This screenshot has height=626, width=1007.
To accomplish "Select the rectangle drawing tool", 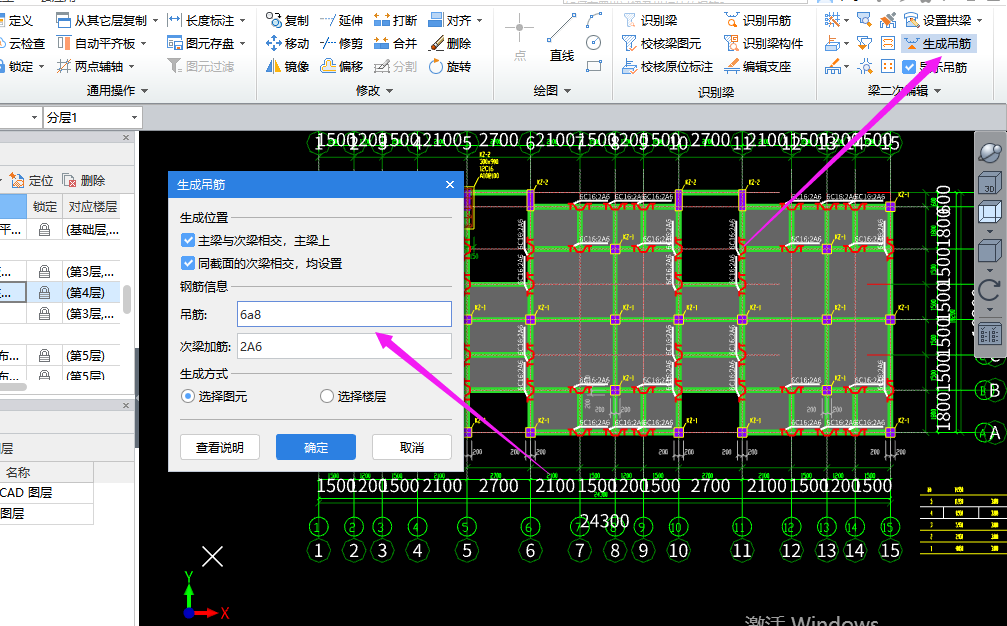I will pos(594,65).
